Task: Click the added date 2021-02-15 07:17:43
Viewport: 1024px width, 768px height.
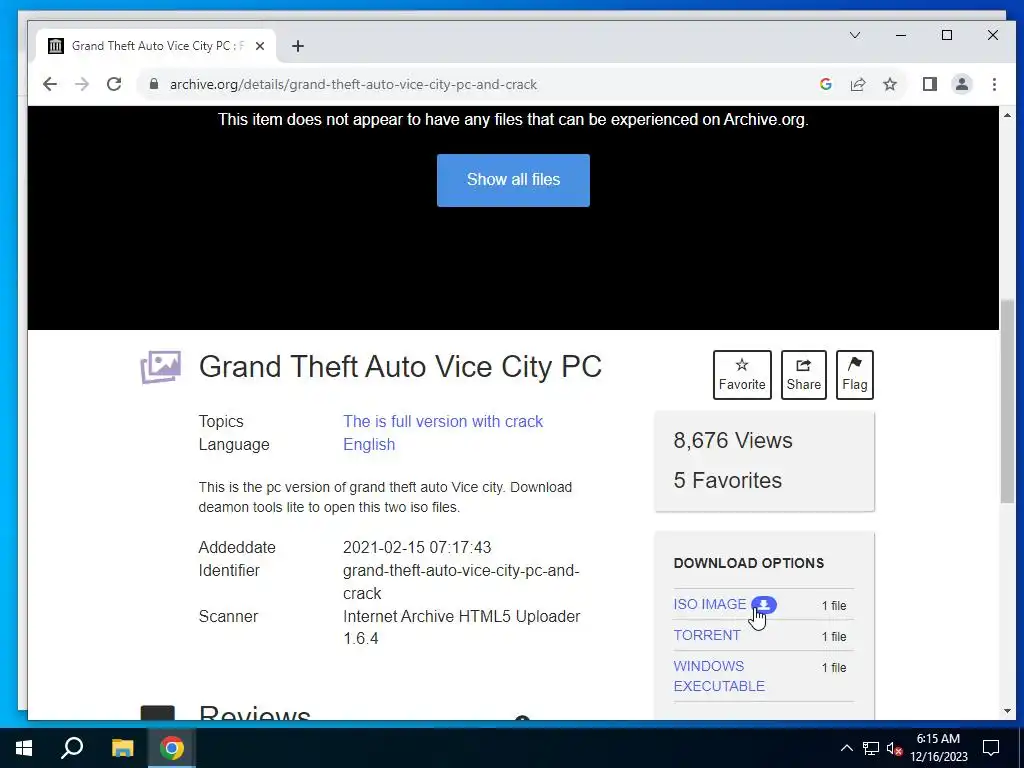Action: coord(417,547)
